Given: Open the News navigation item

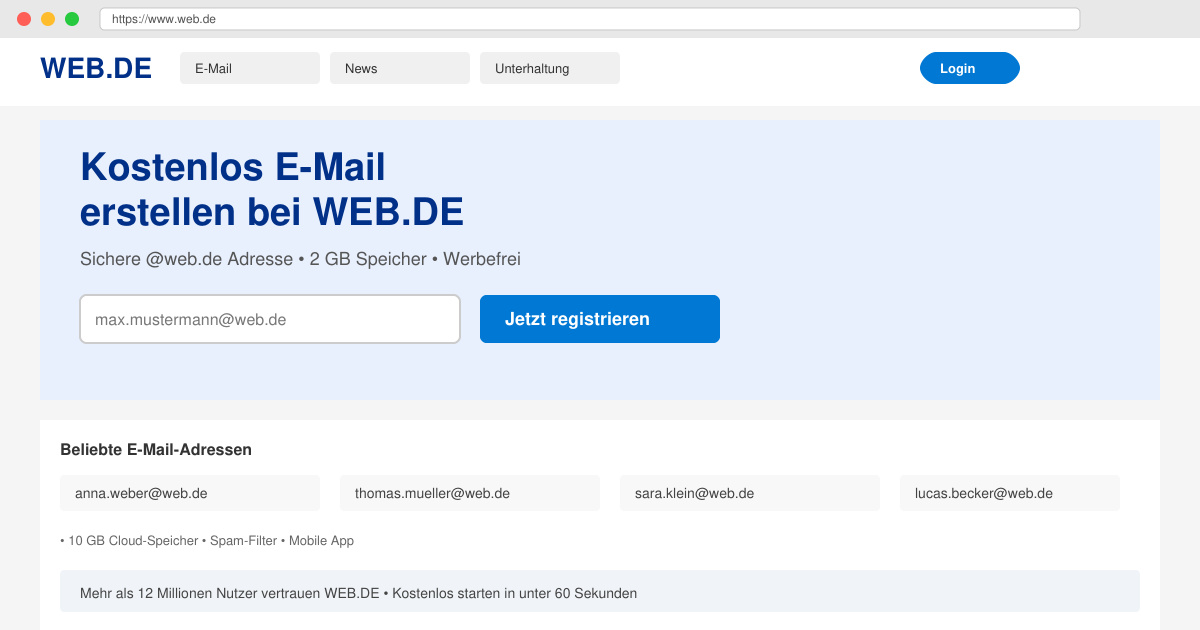Looking at the screenshot, I should coord(400,68).
